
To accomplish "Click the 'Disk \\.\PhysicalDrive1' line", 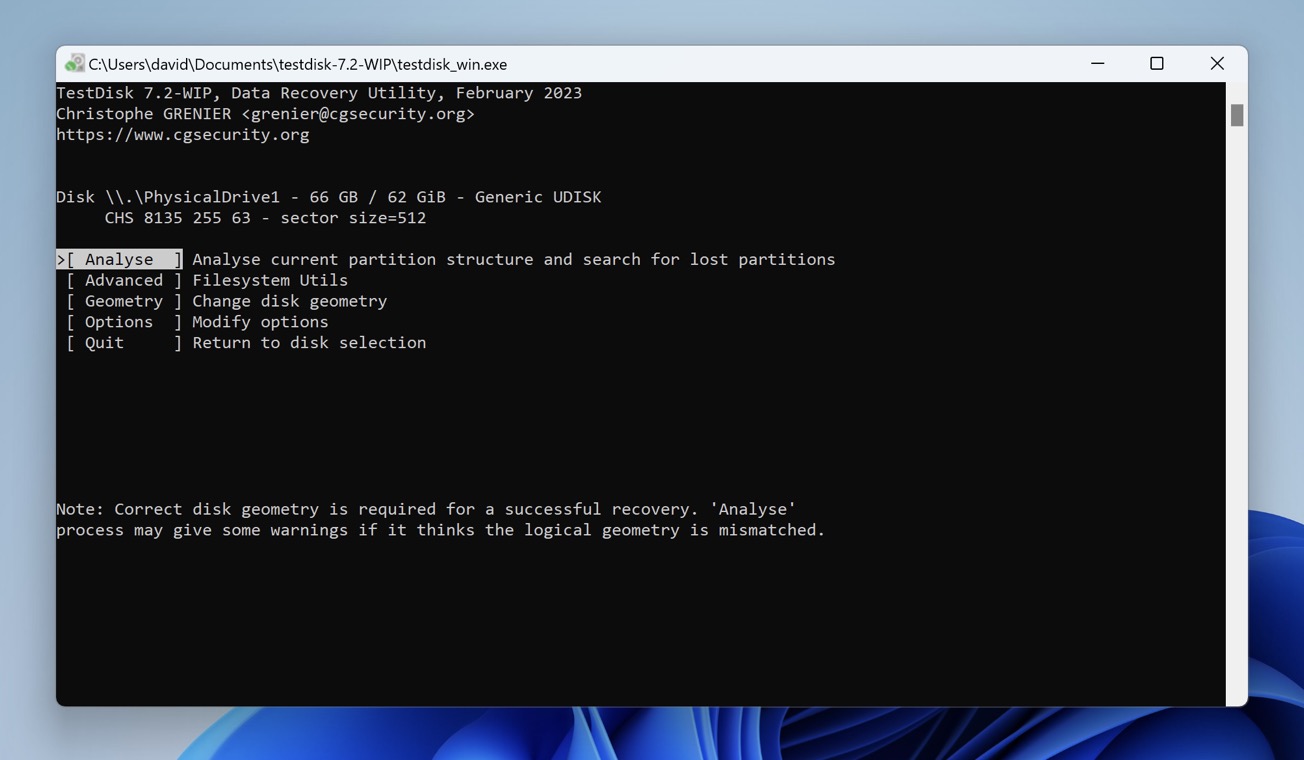I will [329, 197].
